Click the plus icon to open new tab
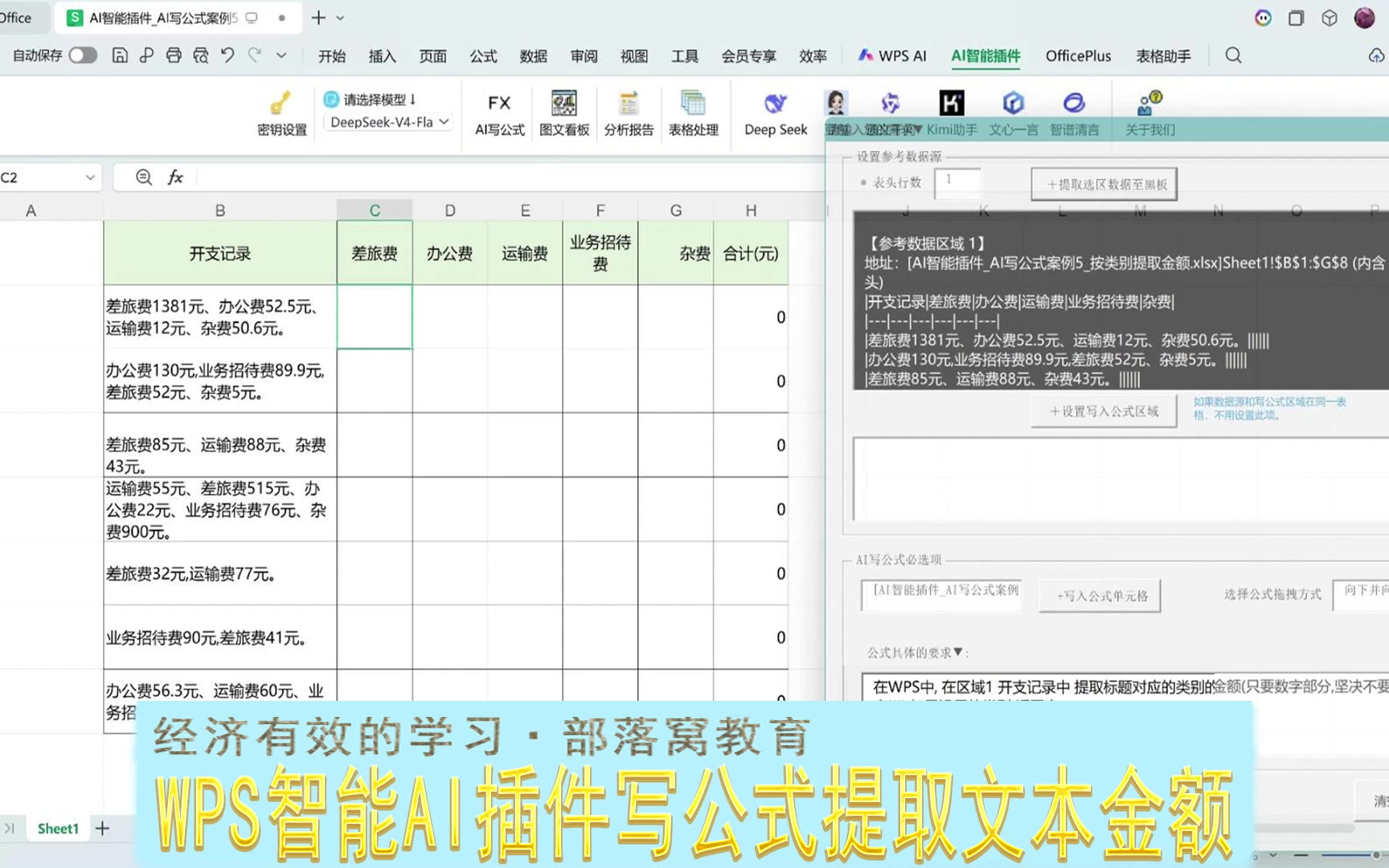This screenshot has height=868, width=1389. coord(318,18)
